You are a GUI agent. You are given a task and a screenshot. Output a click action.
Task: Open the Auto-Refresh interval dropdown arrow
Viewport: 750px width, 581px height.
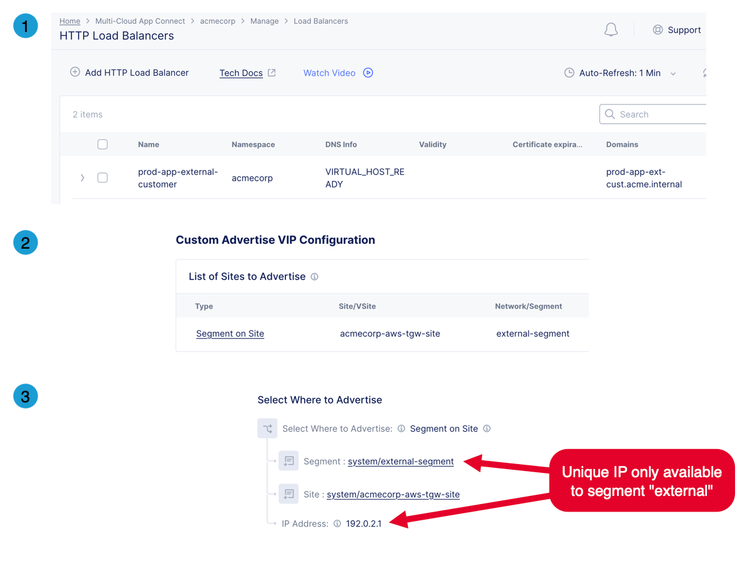(673, 74)
